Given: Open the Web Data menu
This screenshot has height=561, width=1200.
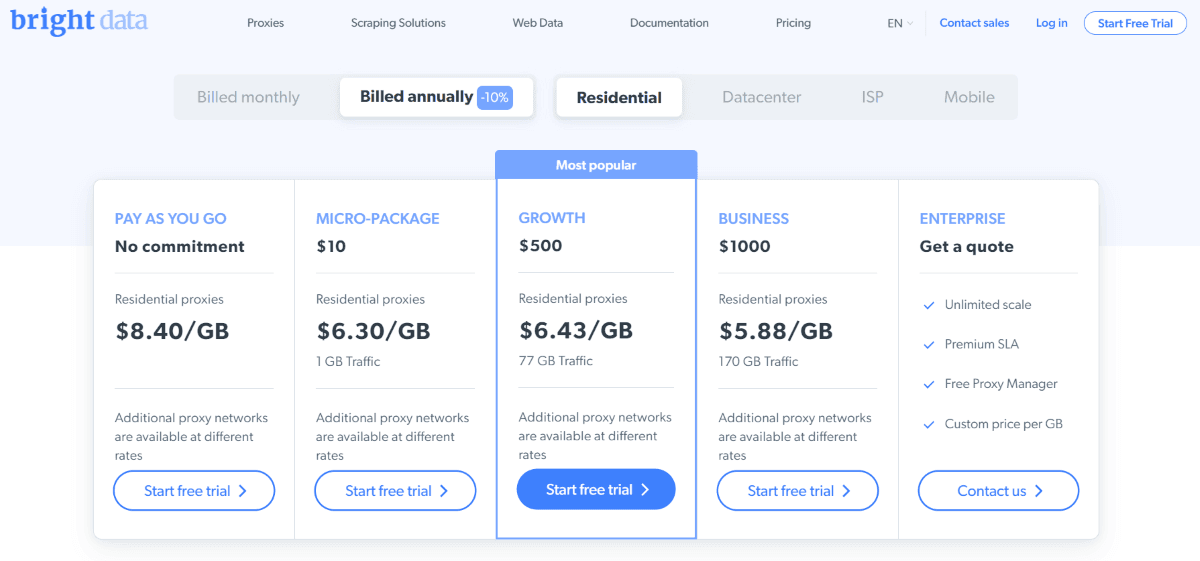Looking at the screenshot, I should point(538,23).
